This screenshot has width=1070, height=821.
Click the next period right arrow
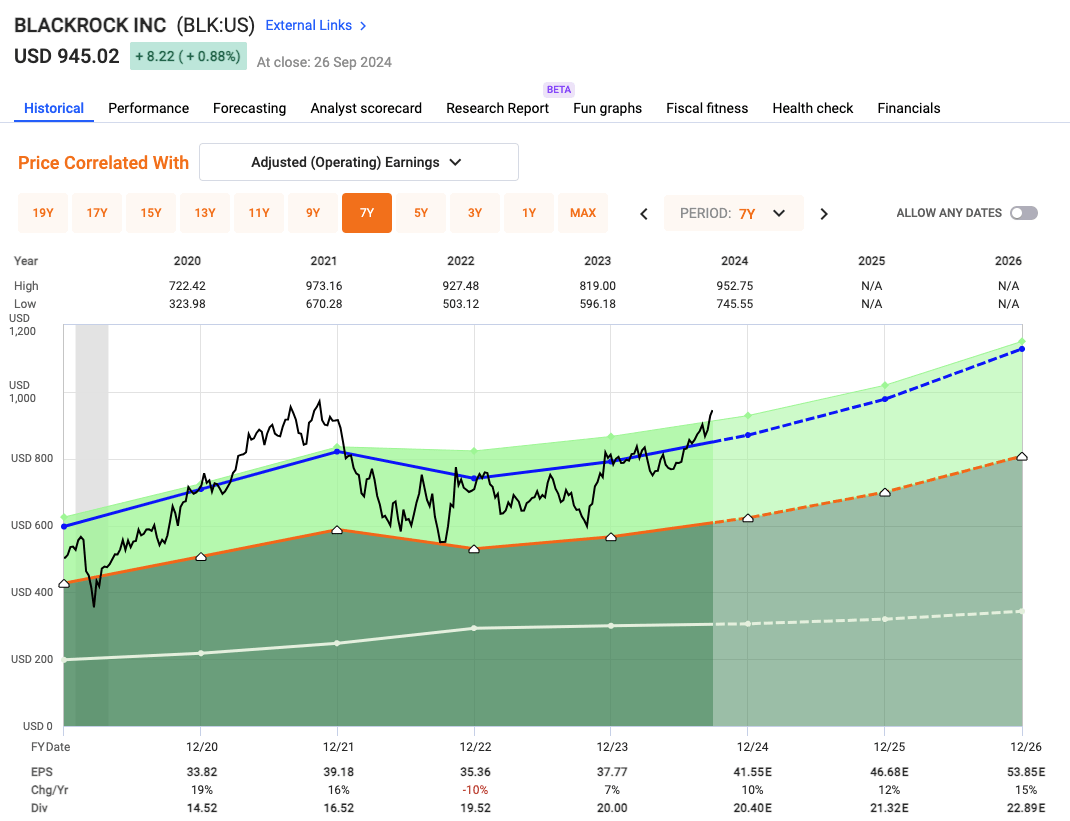824,213
